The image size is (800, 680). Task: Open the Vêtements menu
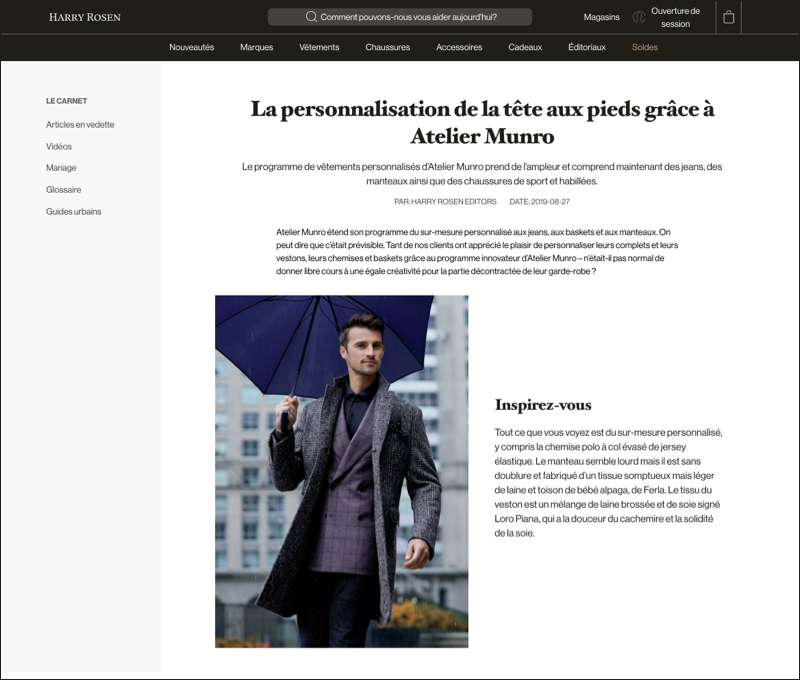[x=319, y=47]
